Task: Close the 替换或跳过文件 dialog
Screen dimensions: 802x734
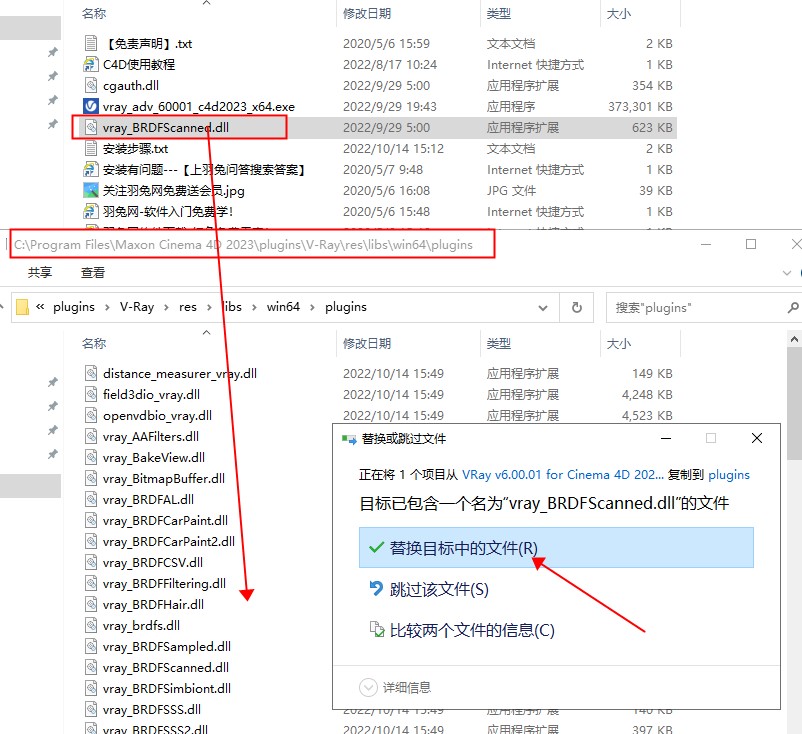Action: pyautogui.click(x=757, y=438)
